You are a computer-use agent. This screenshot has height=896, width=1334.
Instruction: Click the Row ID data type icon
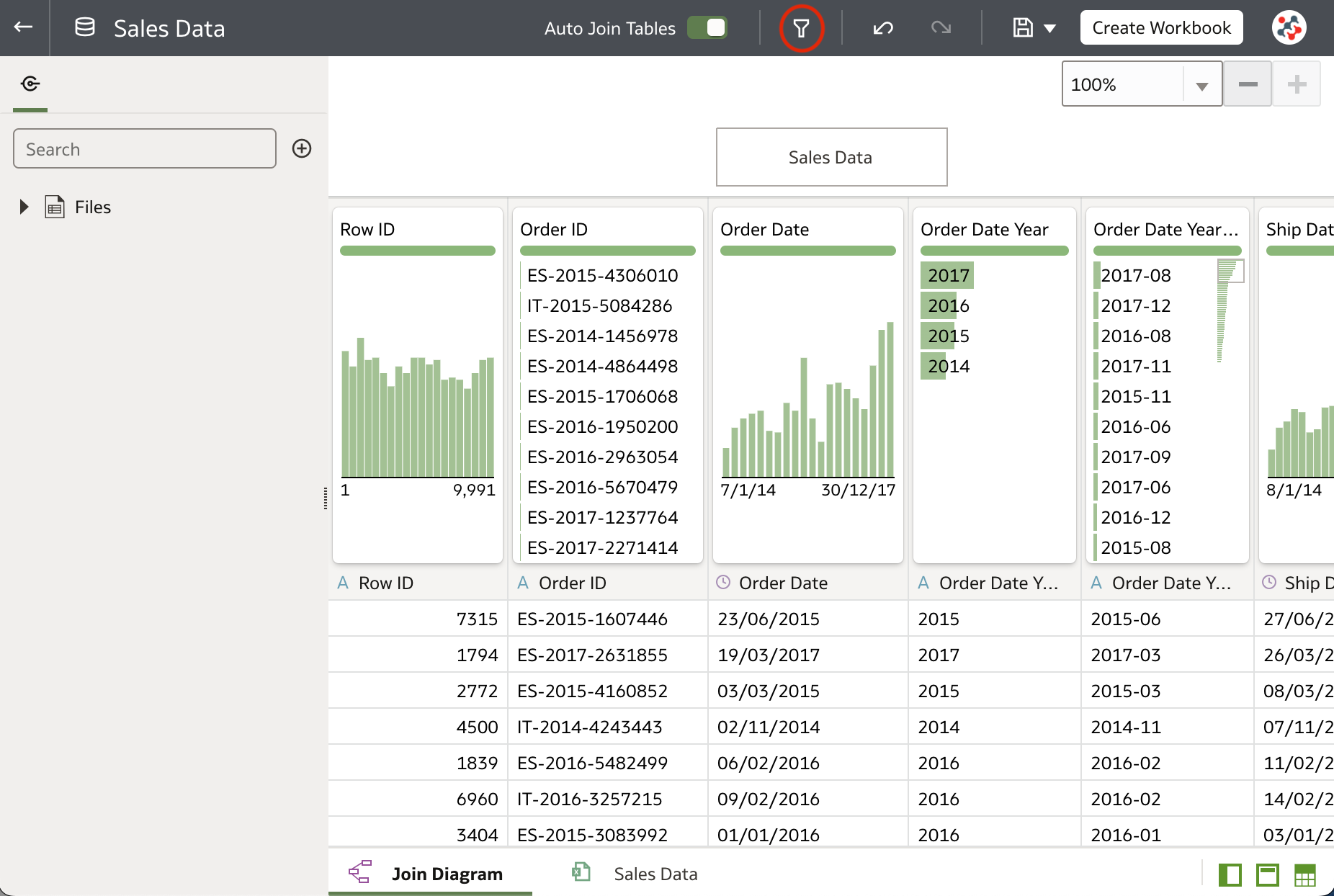click(343, 583)
